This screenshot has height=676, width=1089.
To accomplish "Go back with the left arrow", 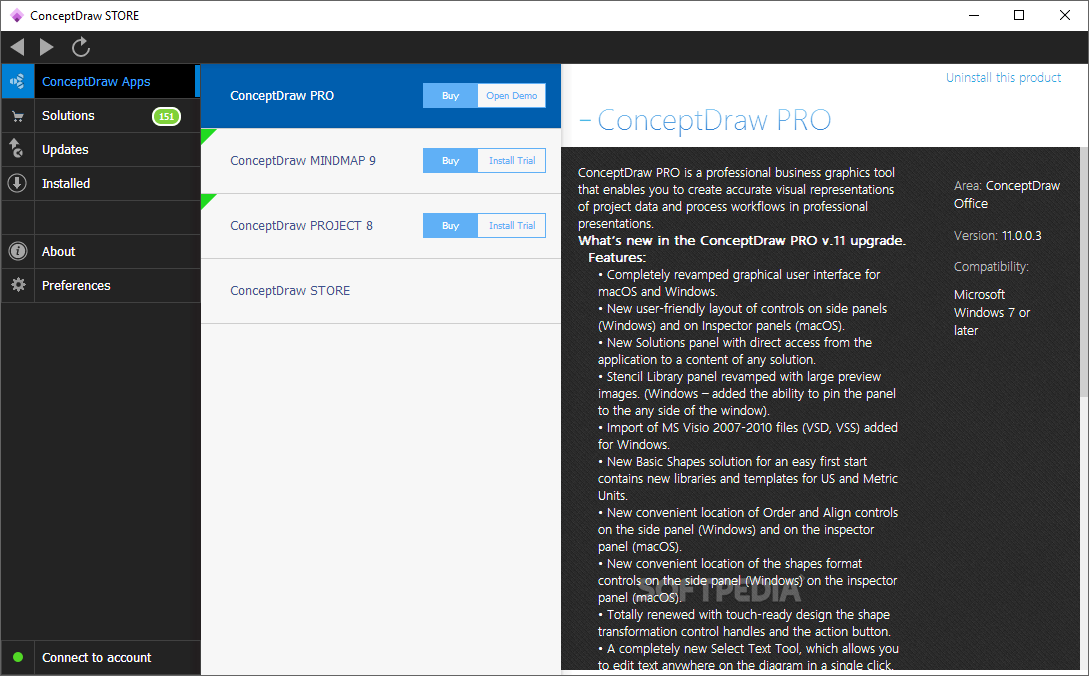I will pyautogui.click(x=17, y=47).
